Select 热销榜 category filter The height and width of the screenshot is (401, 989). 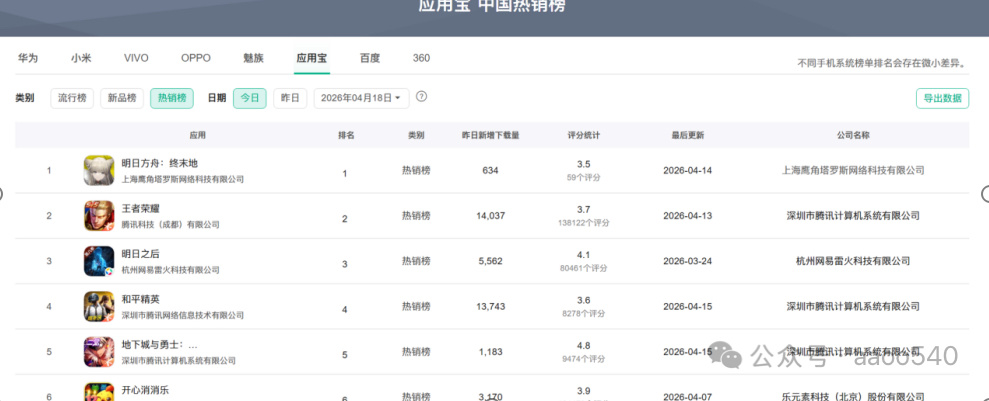tap(172, 98)
